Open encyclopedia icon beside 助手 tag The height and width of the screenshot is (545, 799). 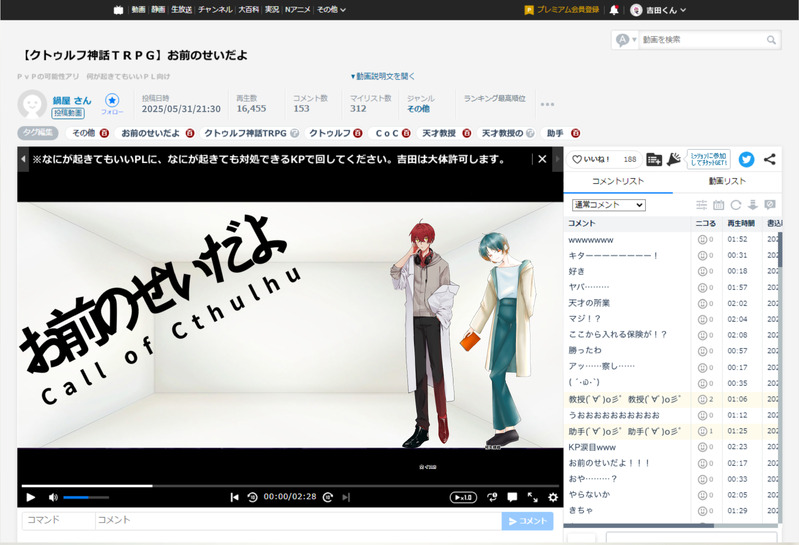pos(575,133)
